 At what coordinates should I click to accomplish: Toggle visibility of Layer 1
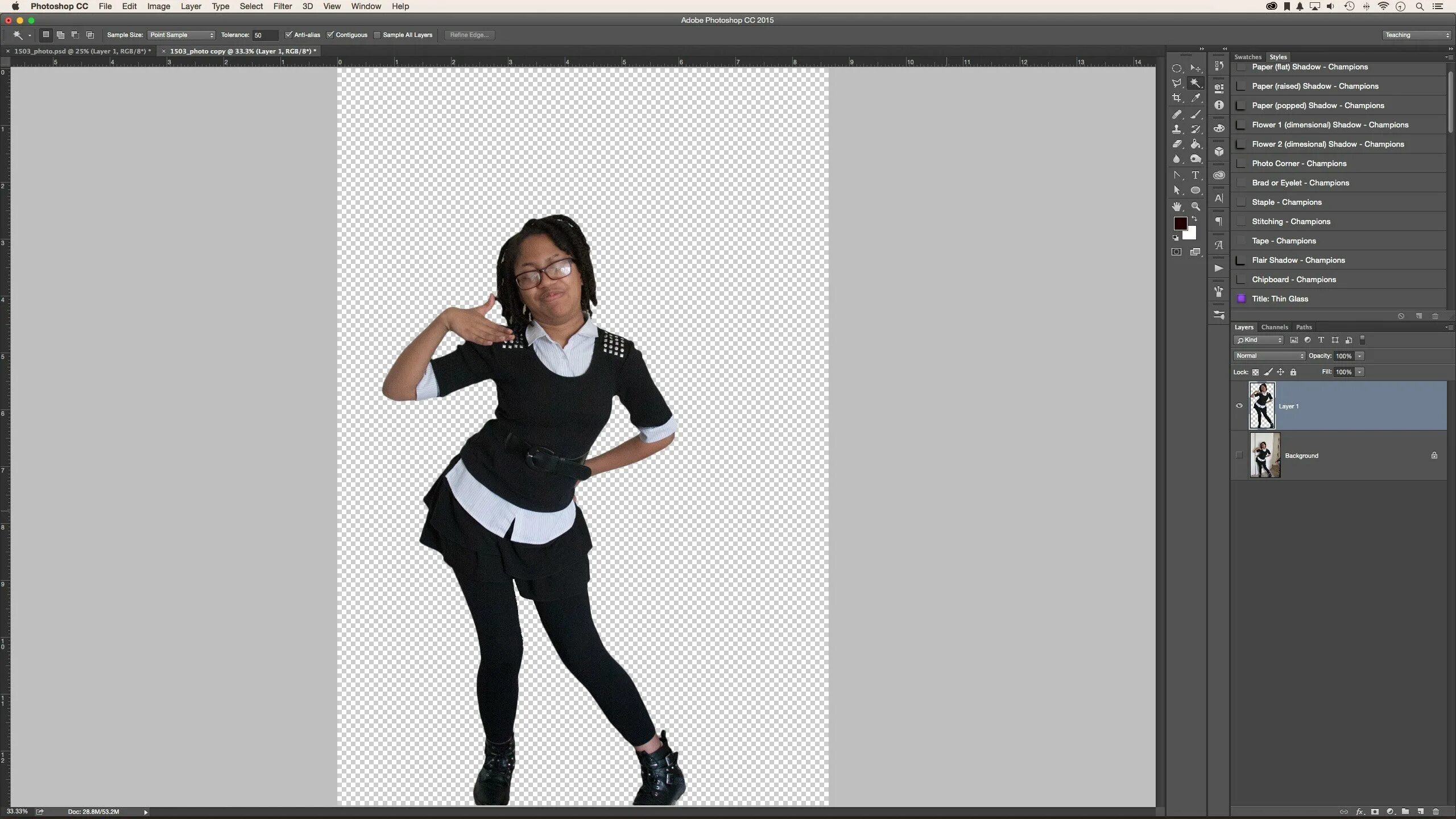click(1240, 405)
